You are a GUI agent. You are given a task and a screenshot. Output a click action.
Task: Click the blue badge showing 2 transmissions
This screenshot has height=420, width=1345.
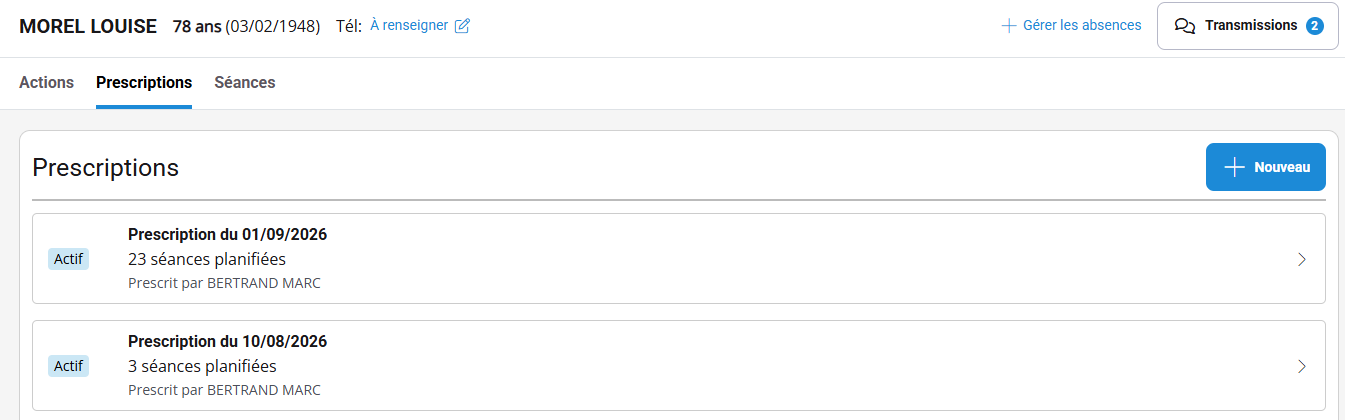(1315, 26)
